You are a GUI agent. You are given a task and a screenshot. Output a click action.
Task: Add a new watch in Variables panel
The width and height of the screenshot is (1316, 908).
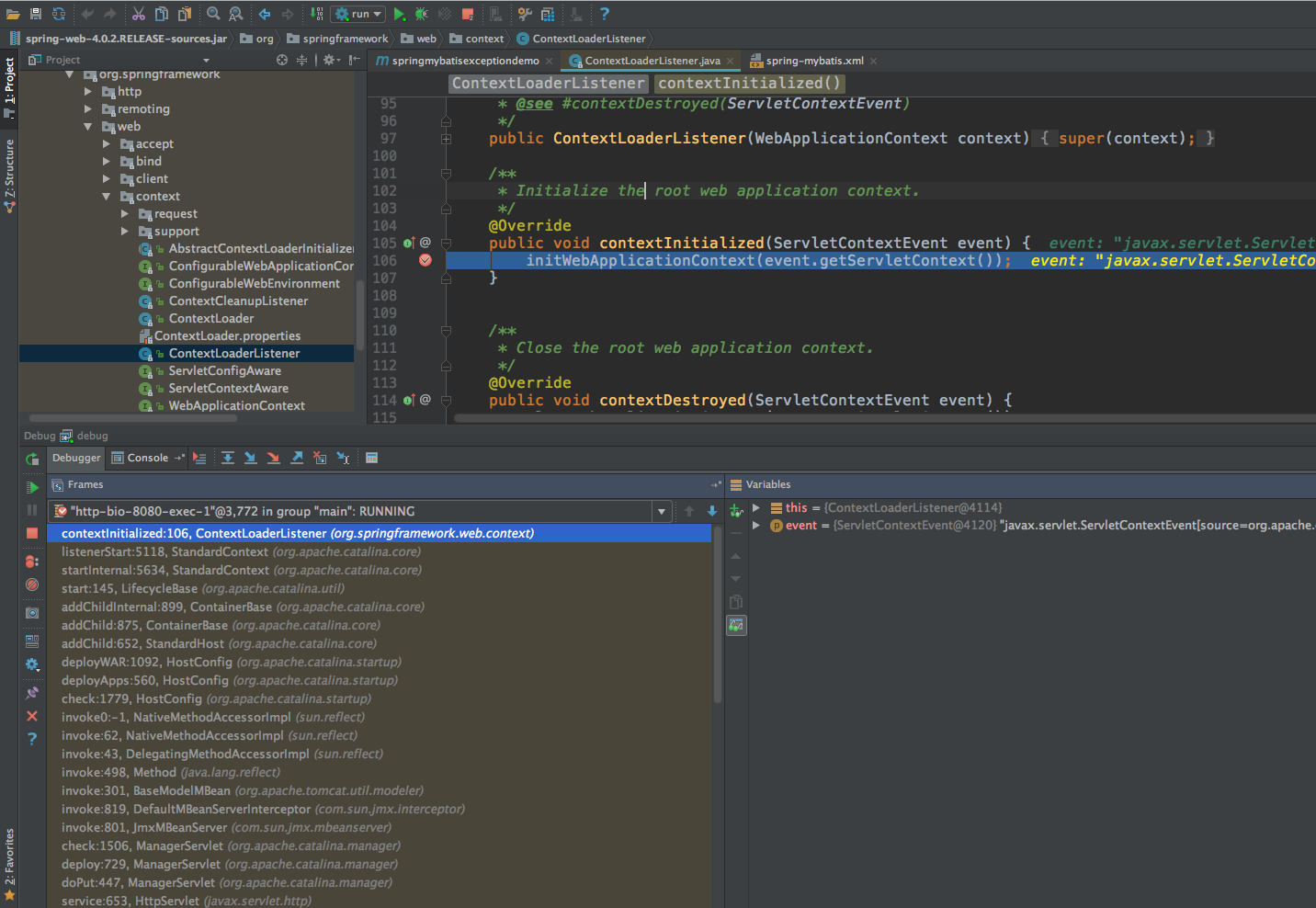[736, 510]
